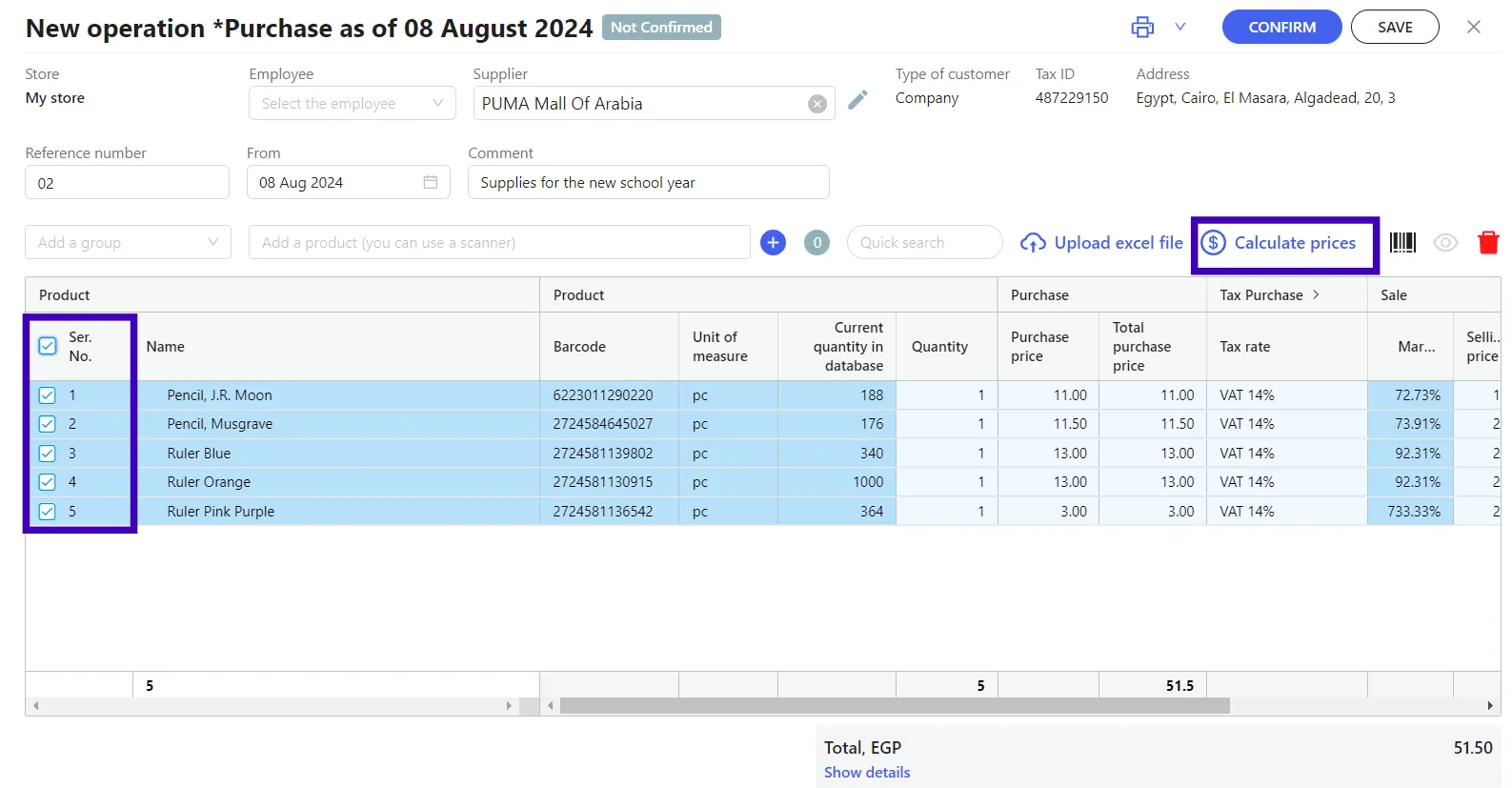Uncheck row 1 Pencil, J.R. Moon checkbox
This screenshot has height=788, width=1512.
click(x=48, y=395)
